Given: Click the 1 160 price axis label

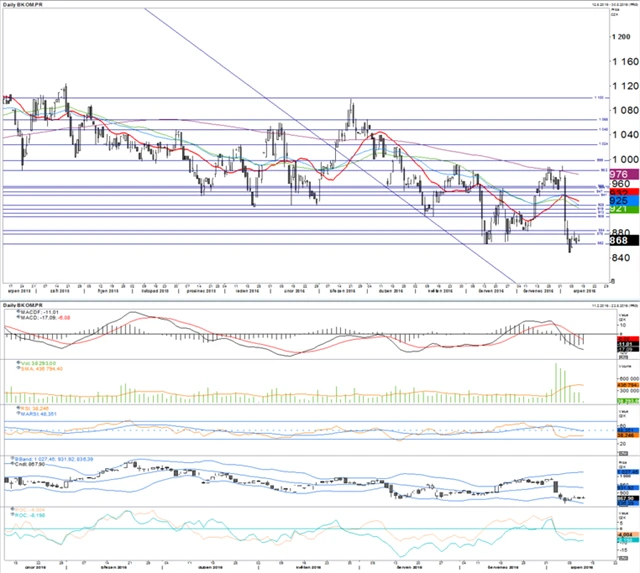Looking at the screenshot, I should (x=625, y=62).
